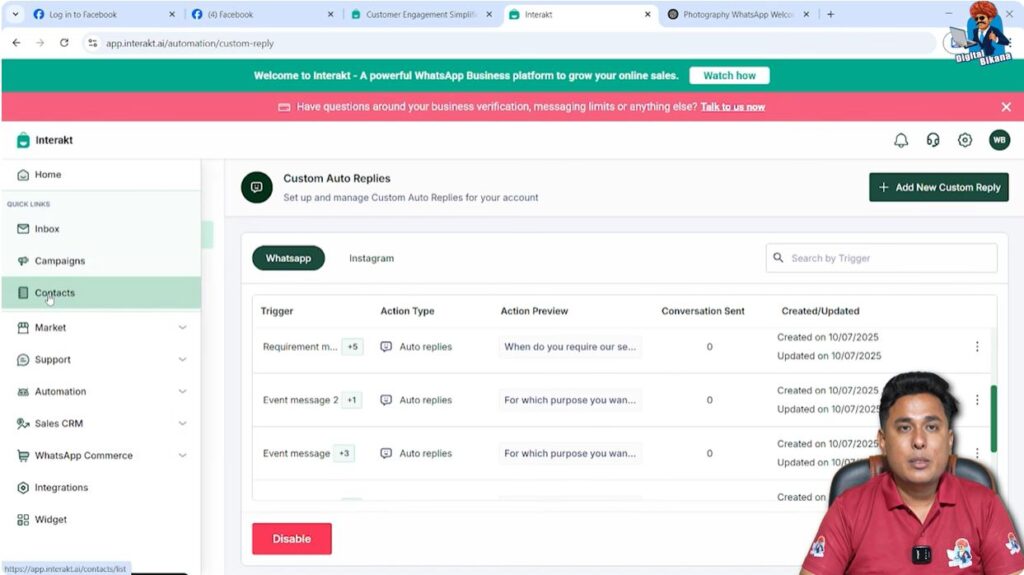Click Auto replies icon in Event message 2 row
The width and height of the screenshot is (1024, 575).
(x=386, y=399)
